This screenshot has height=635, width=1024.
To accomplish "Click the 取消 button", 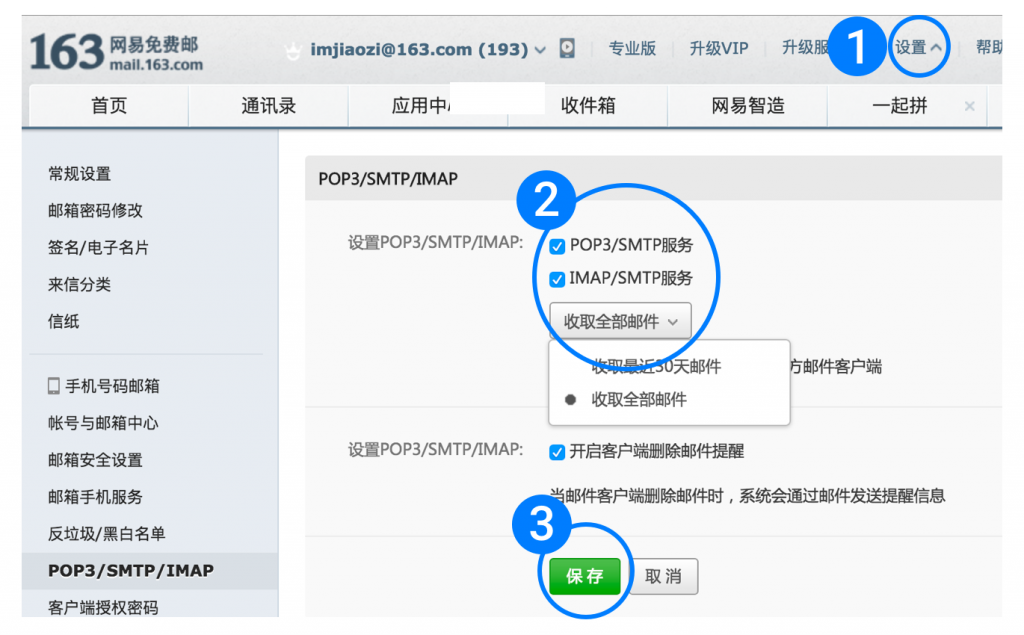I will point(663,577).
